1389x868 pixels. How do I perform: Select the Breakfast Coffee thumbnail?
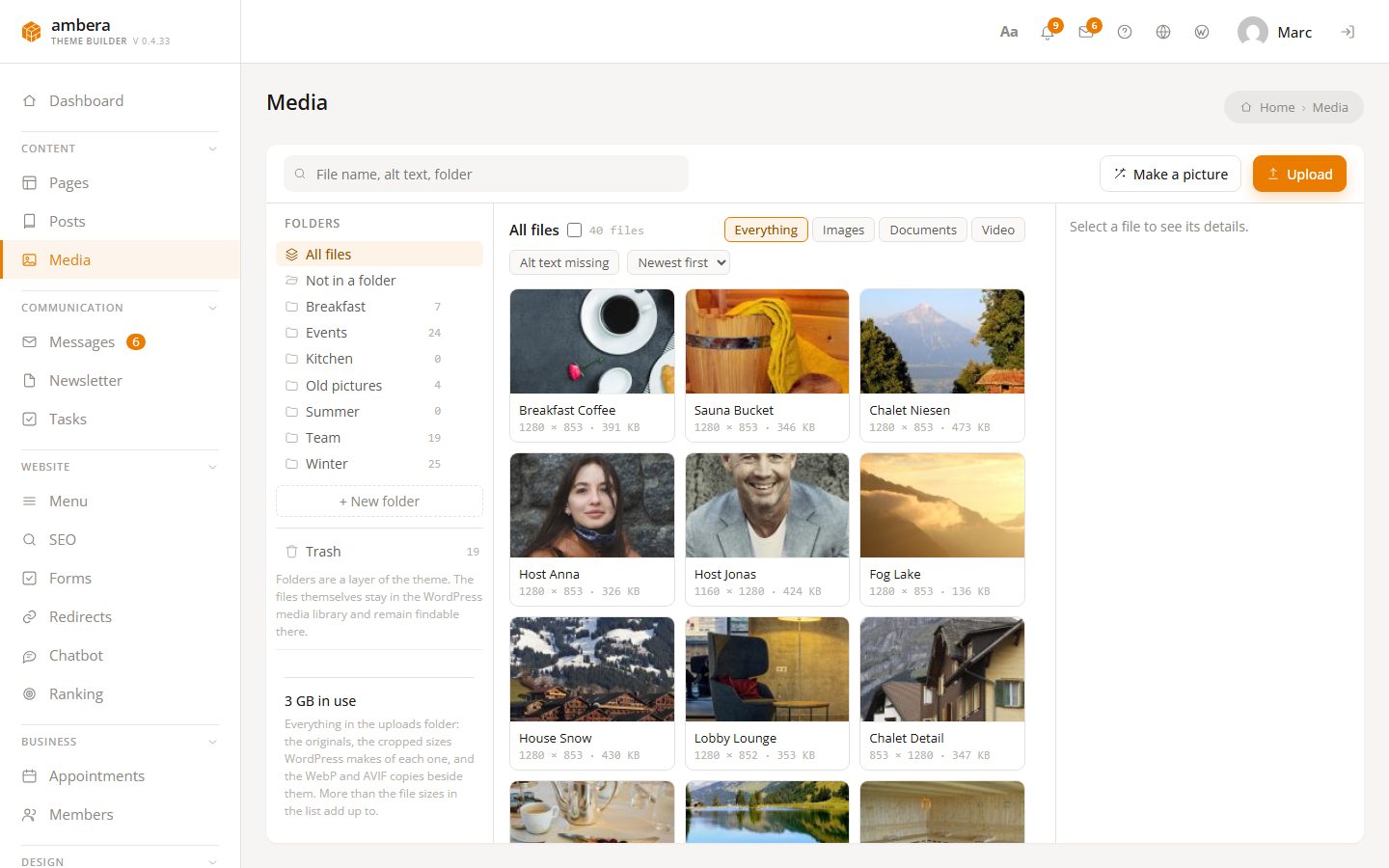(x=592, y=341)
